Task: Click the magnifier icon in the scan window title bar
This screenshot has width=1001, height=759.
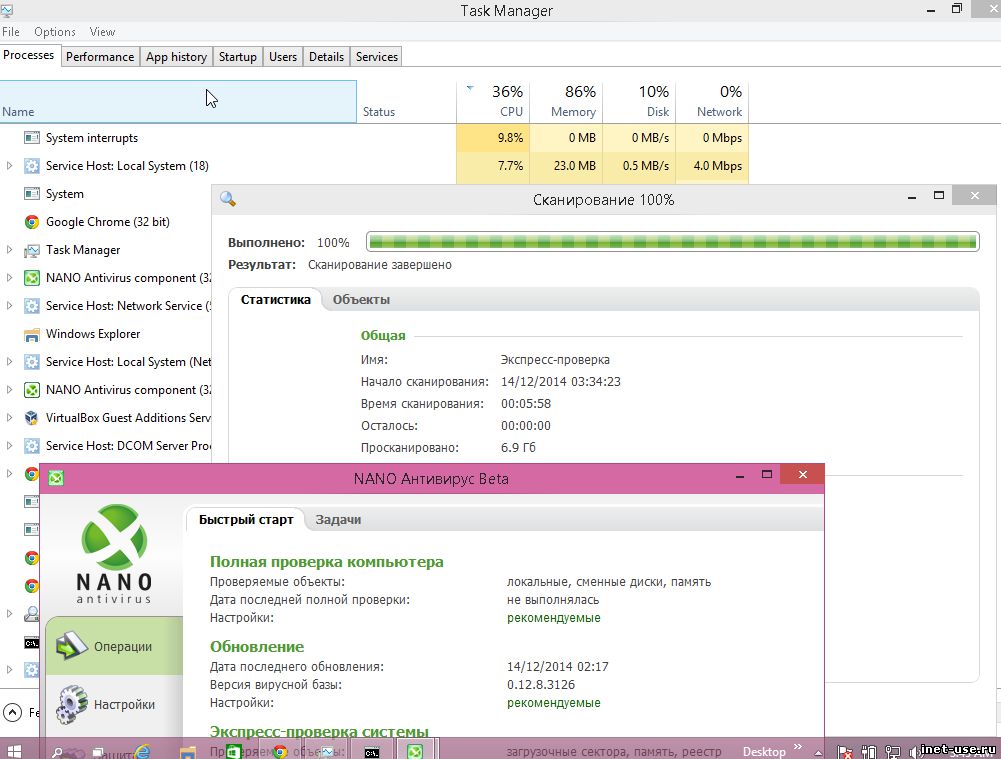Action: tap(228, 199)
